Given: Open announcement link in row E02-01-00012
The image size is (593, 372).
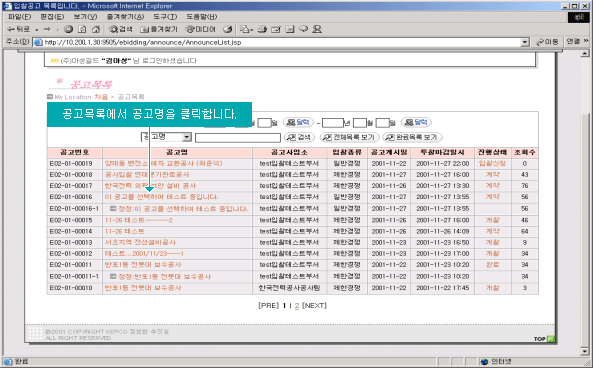Looking at the screenshot, I should 144,254.
